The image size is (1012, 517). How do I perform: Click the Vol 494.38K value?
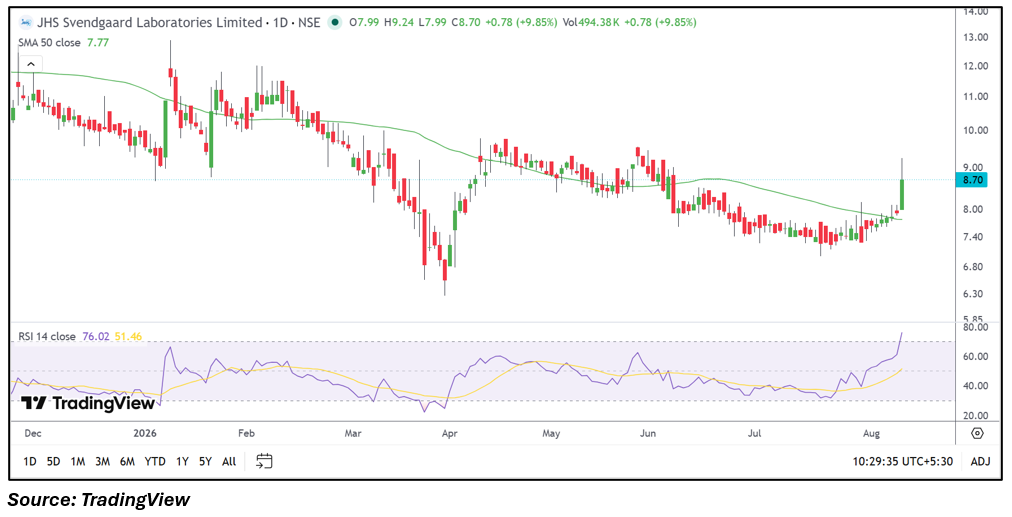(591, 23)
